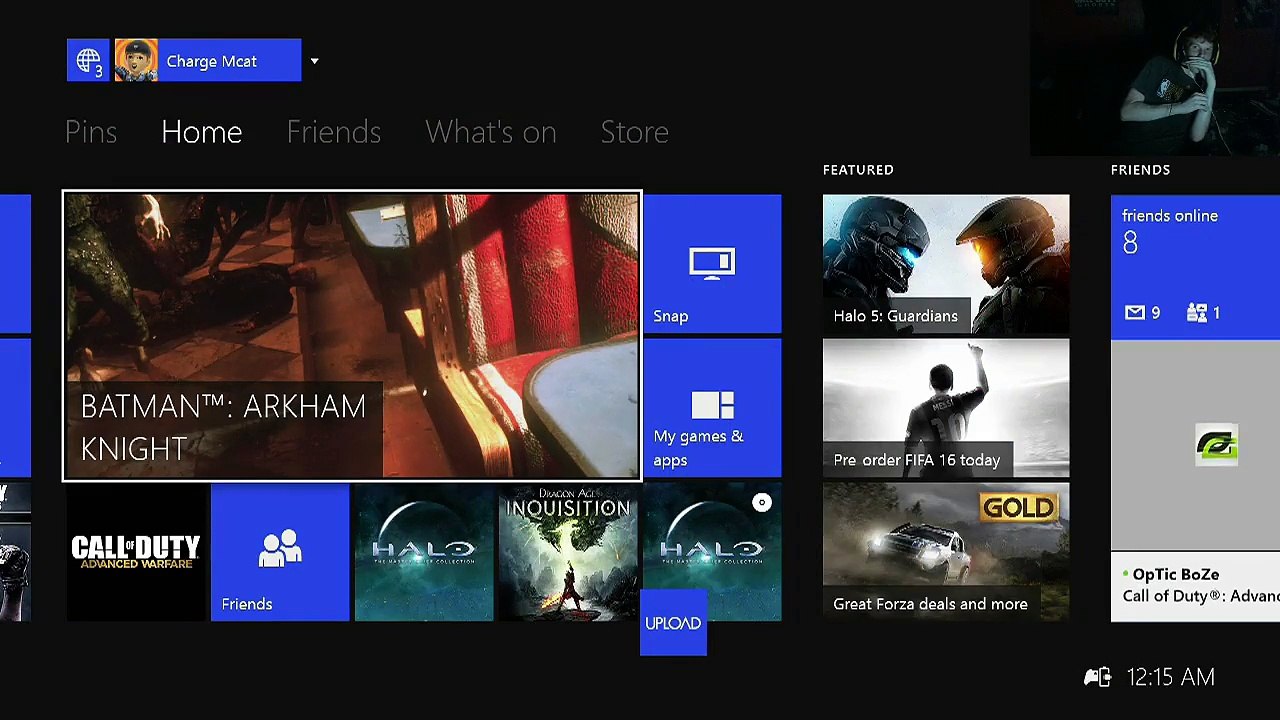
Task: Open the Friends app tile
Action: [x=280, y=552]
